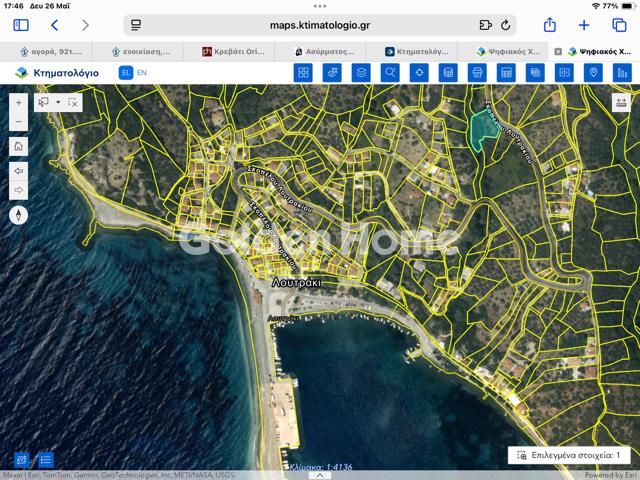The height and width of the screenshot is (480, 640).
Task: Return map to home extent
Action: point(19,147)
